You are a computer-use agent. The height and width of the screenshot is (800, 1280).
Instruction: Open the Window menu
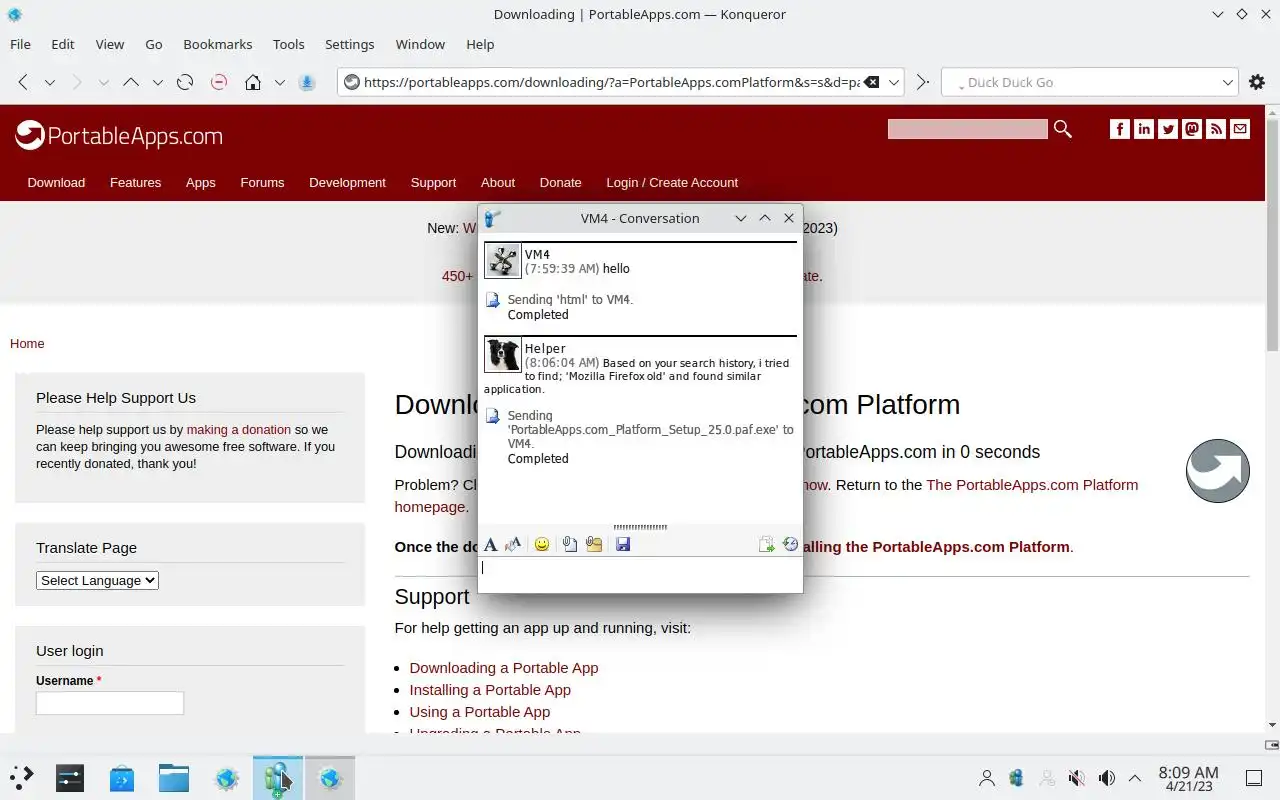click(420, 45)
